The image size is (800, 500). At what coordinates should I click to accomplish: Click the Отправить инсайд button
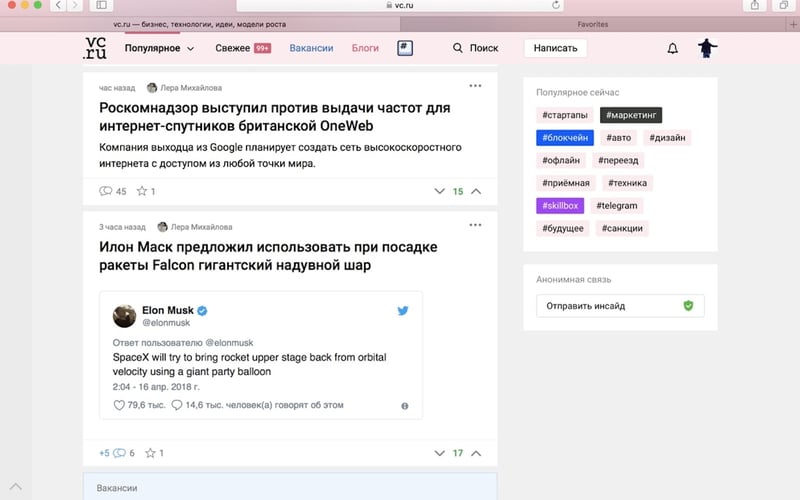[x=620, y=306]
